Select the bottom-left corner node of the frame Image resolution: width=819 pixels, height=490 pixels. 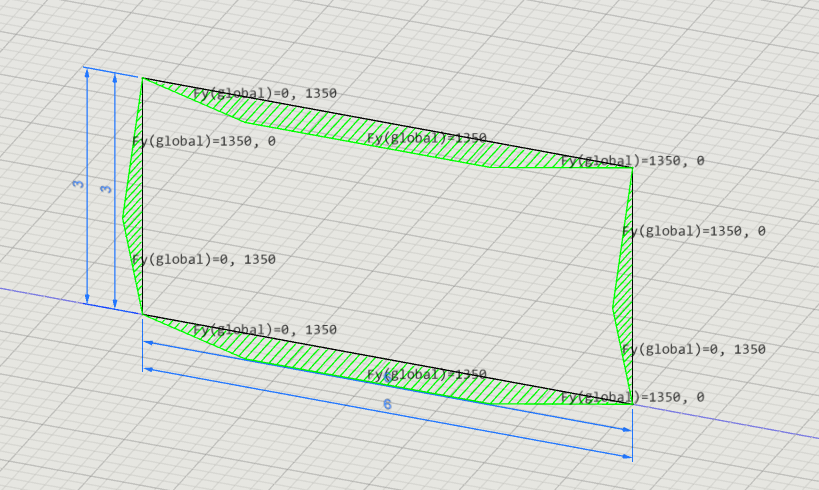[143, 314]
